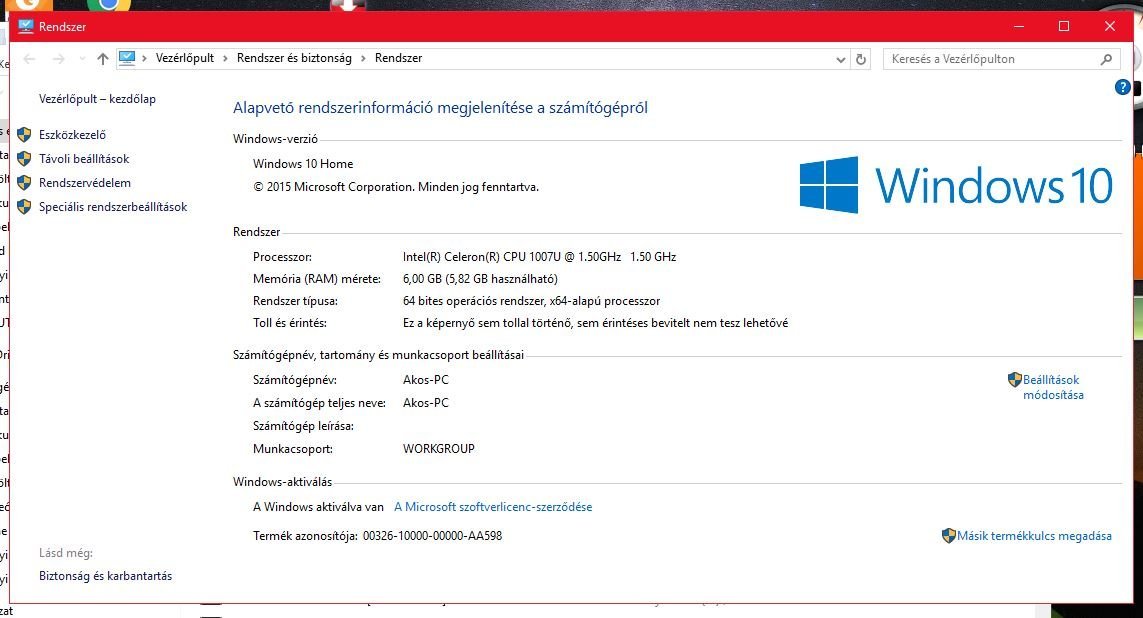This screenshot has width=1143, height=618.
Task: Open recent locations dropdown arrow
Action: (x=82, y=59)
